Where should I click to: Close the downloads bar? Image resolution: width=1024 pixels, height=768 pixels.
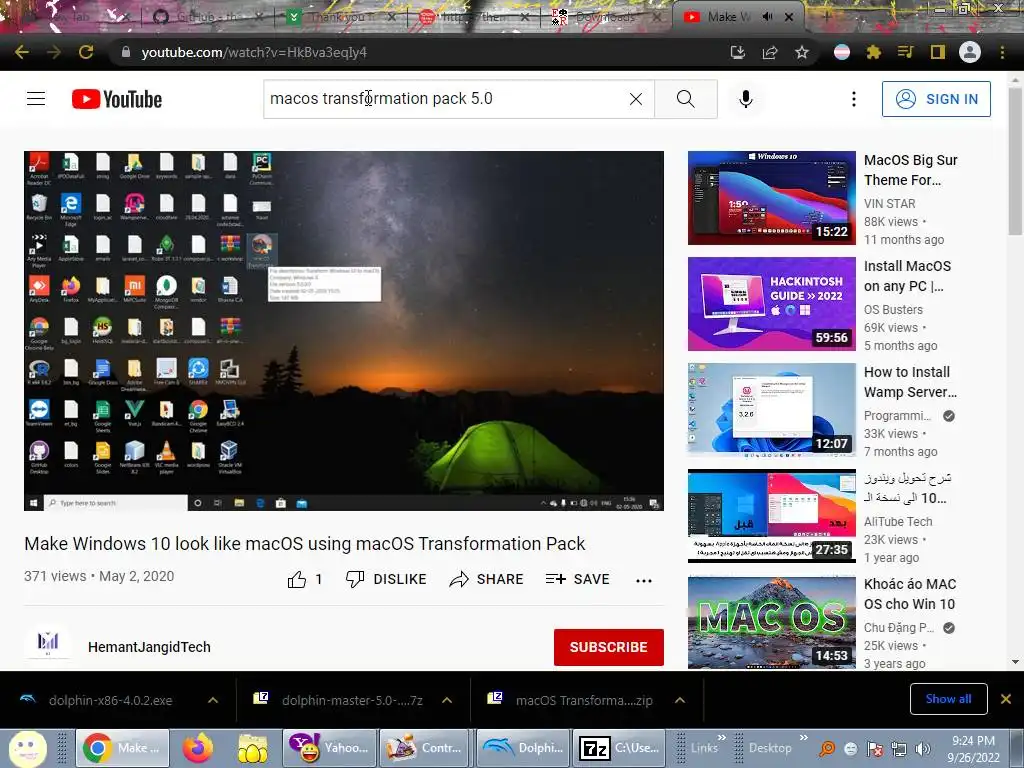(1006, 699)
